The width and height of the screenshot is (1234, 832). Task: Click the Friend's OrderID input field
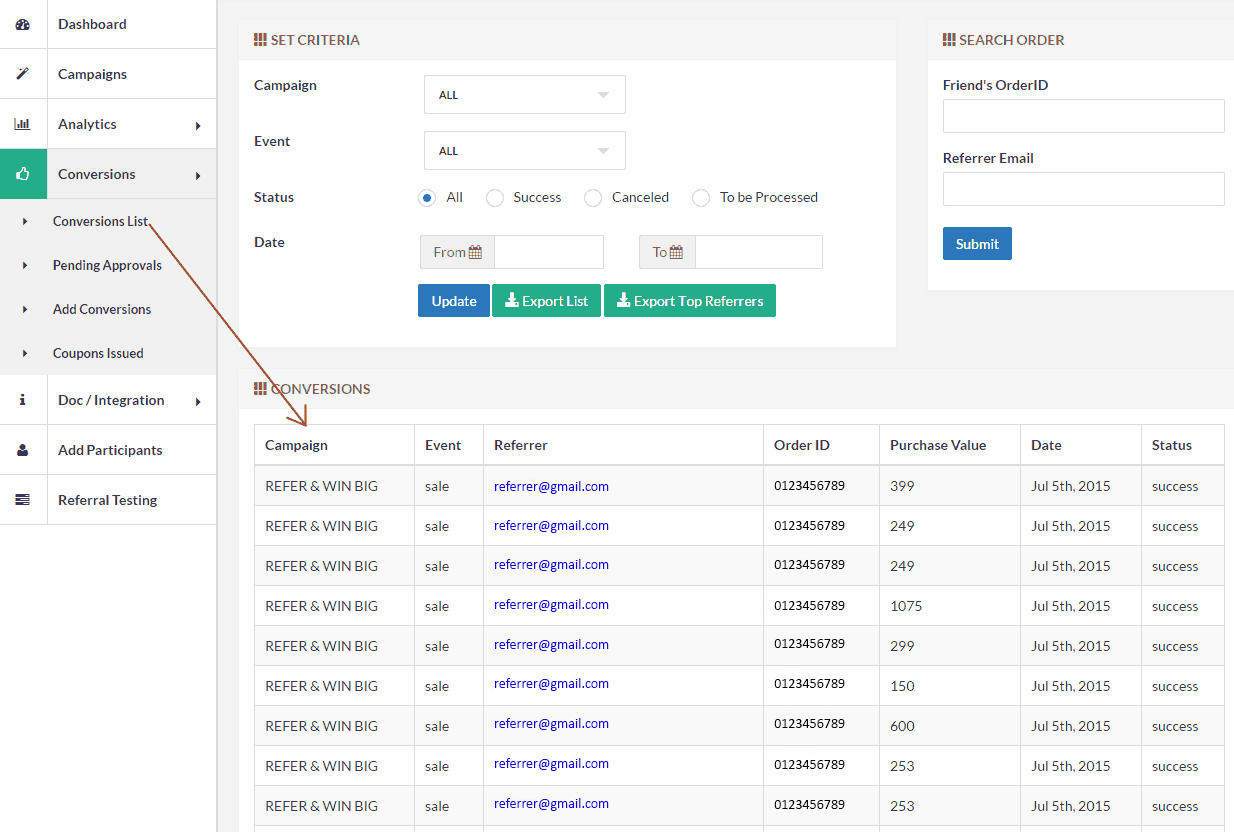pos(1083,116)
